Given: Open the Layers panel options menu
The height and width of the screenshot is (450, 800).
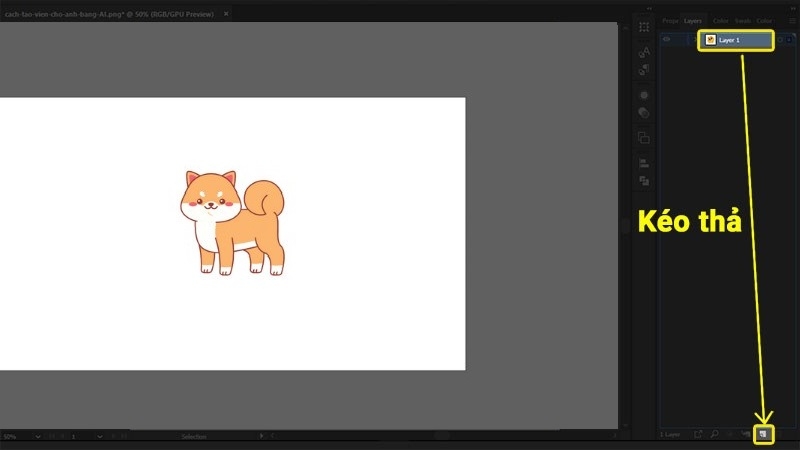Looking at the screenshot, I should (790, 20).
